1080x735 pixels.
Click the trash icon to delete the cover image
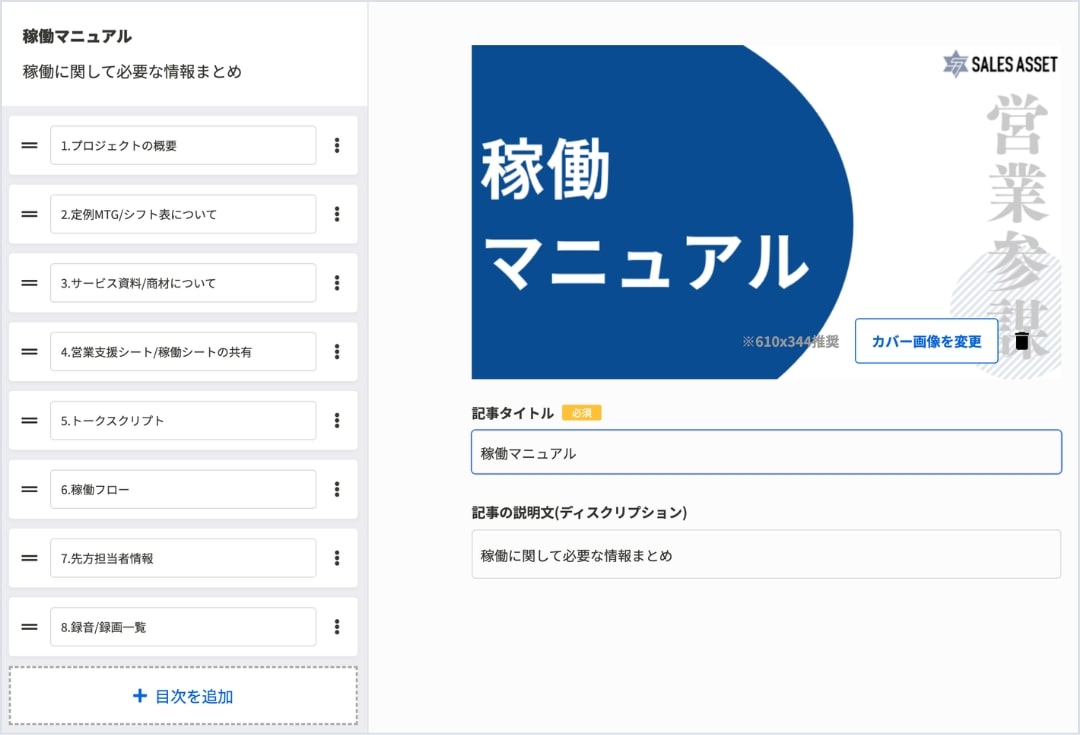tap(1021, 341)
